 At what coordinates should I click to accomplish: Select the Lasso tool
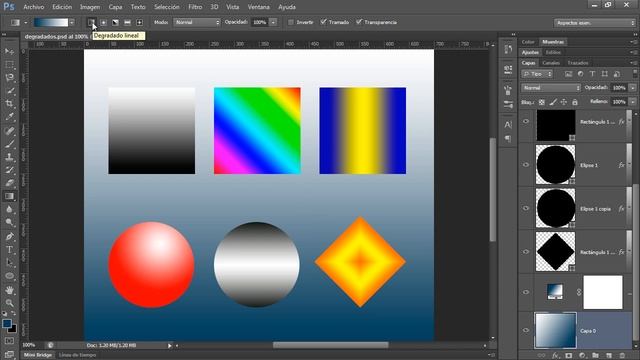click(9, 78)
